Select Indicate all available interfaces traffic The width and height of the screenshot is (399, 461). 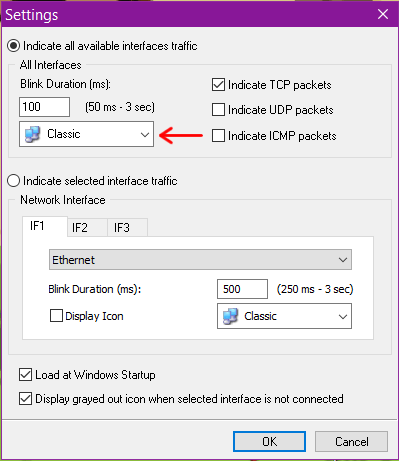[x=14, y=46]
